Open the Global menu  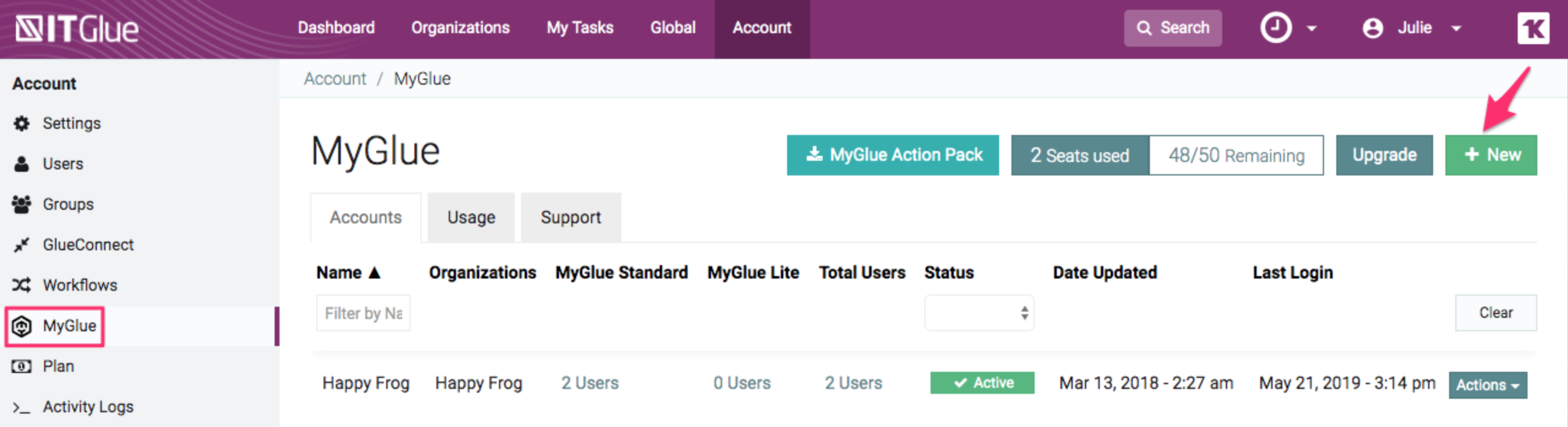tap(673, 28)
